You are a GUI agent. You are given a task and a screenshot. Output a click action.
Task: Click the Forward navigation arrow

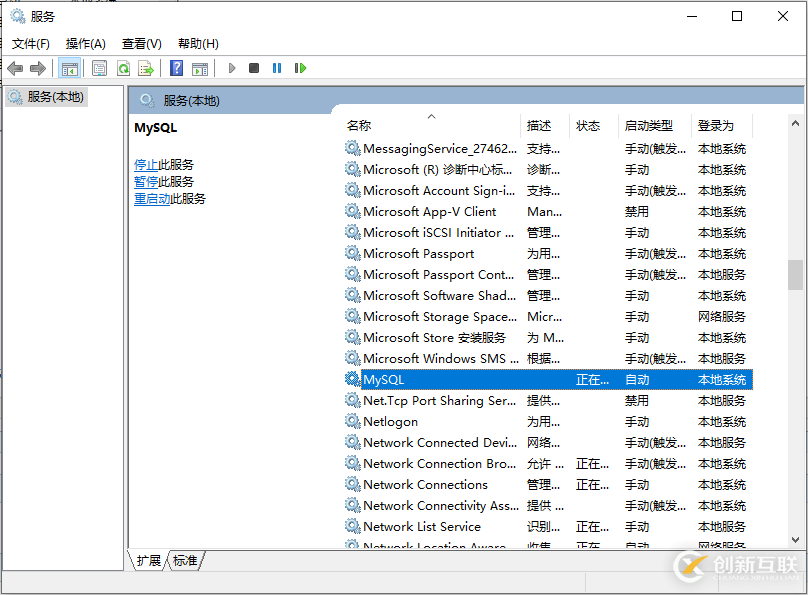[38, 68]
